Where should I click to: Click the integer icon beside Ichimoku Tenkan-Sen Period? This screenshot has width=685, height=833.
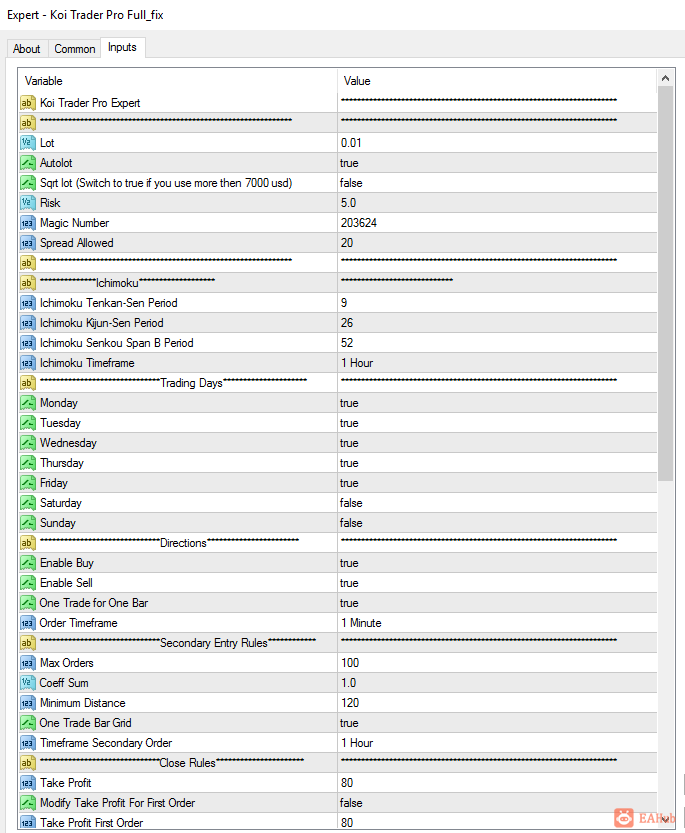[28, 303]
